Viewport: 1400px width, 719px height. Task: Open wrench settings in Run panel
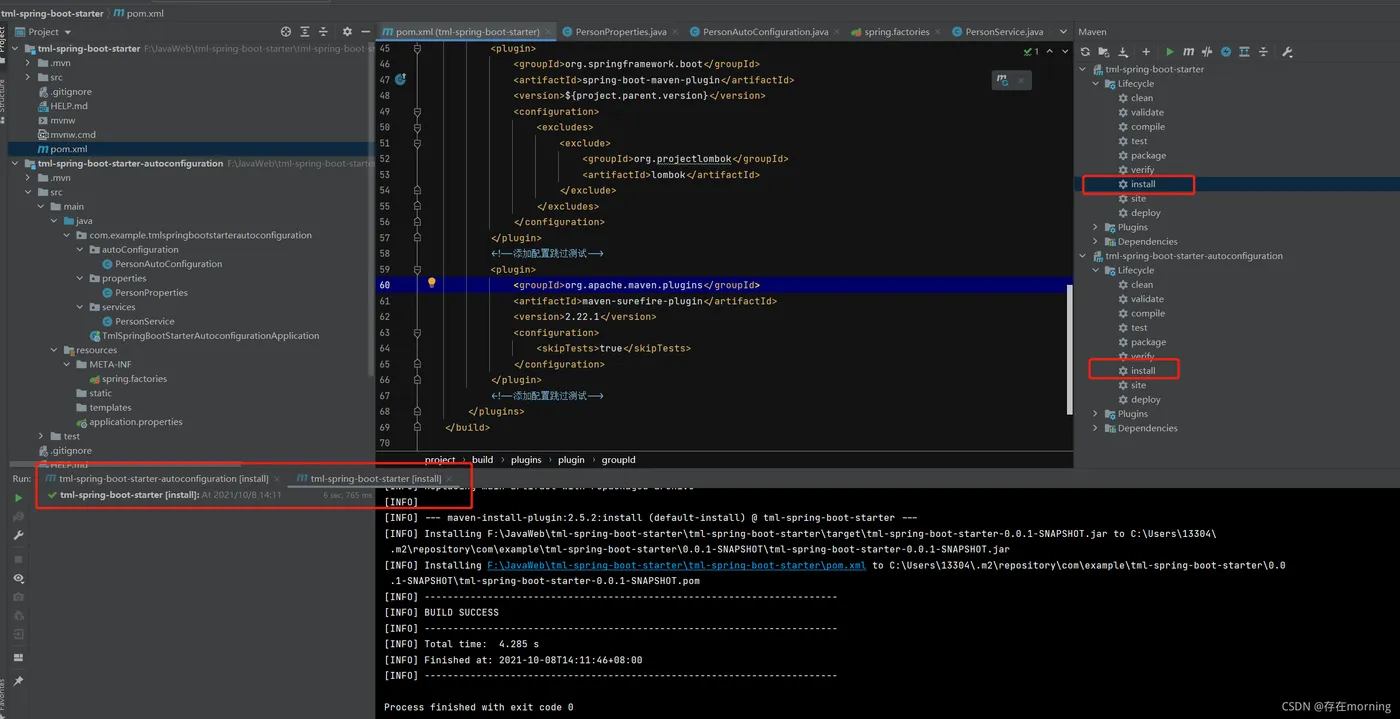tap(19, 536)
